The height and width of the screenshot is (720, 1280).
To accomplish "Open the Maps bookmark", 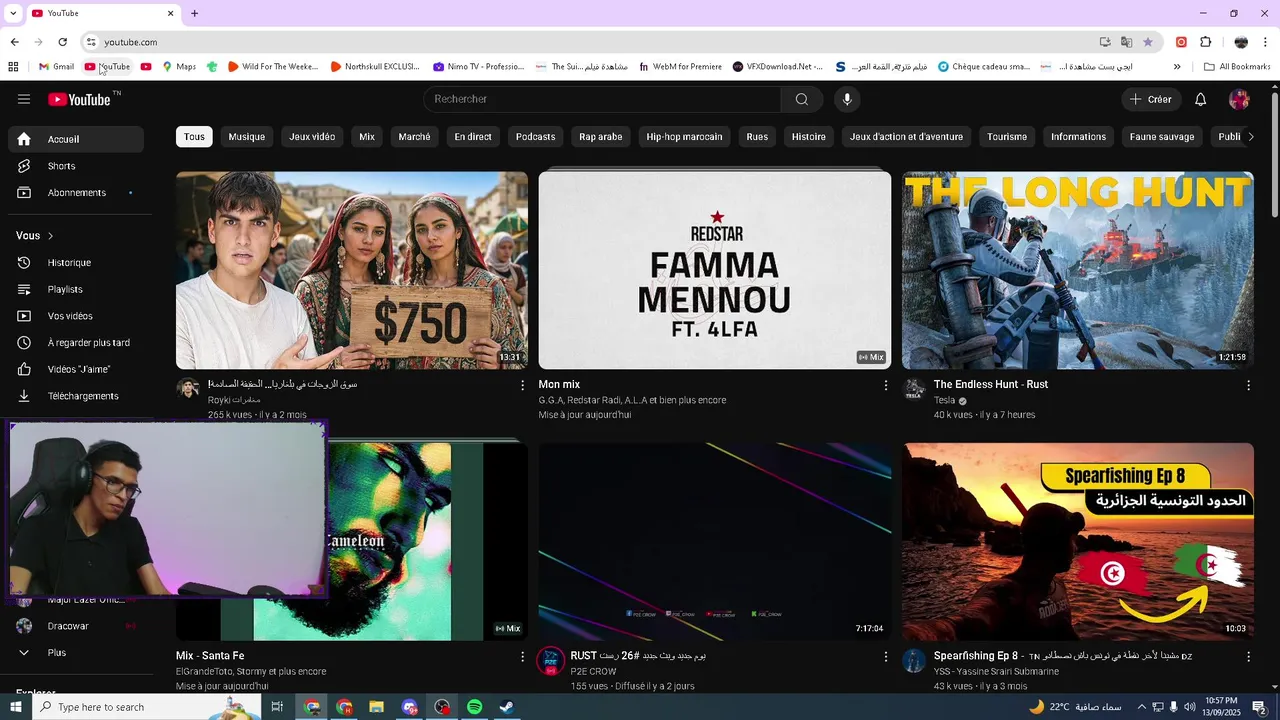I will 179,67.
